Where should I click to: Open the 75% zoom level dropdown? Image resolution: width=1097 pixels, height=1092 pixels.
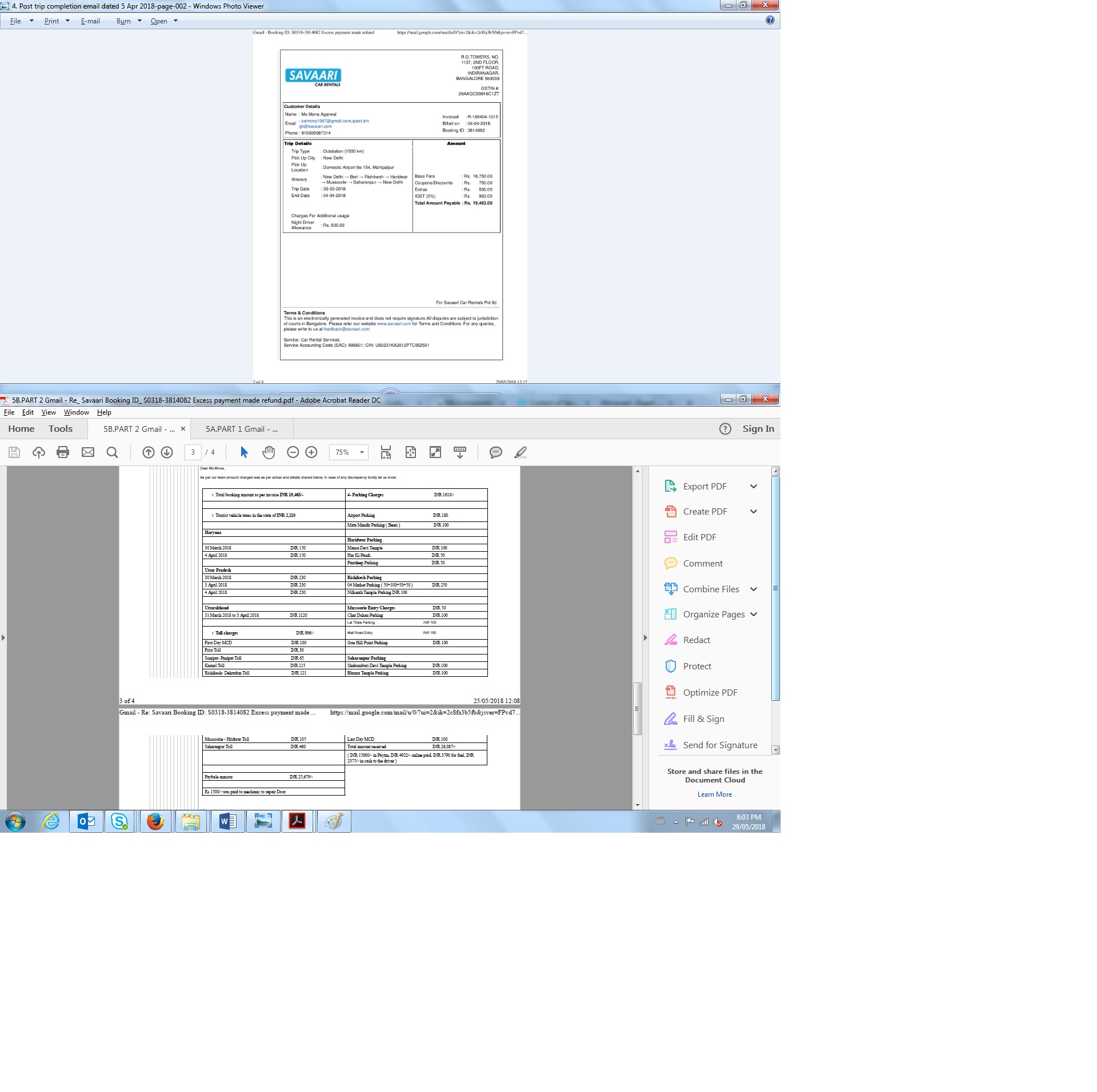tap(362, 452)
